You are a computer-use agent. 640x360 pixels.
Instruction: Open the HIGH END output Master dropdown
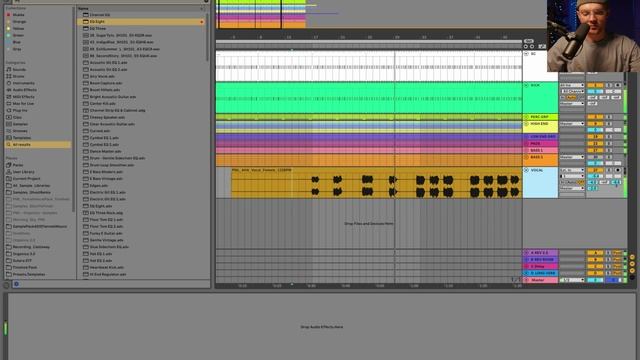click(x=572, y=124)
